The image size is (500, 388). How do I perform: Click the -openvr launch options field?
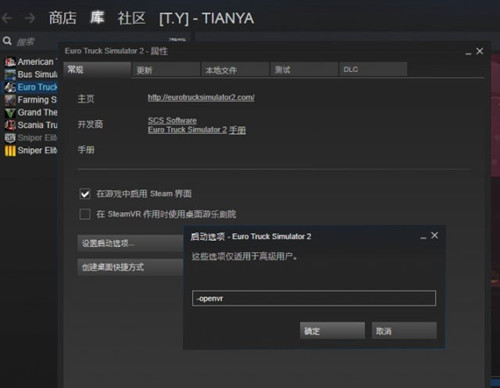314,298
